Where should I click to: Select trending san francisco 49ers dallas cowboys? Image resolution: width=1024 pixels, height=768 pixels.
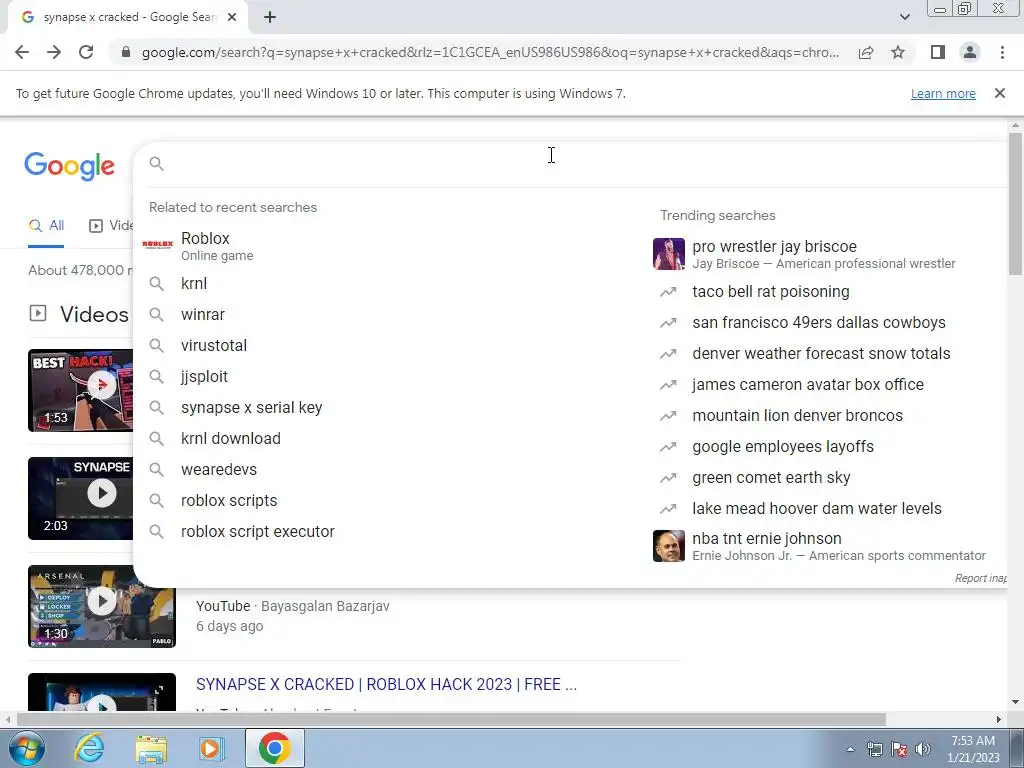coord(826,323)
